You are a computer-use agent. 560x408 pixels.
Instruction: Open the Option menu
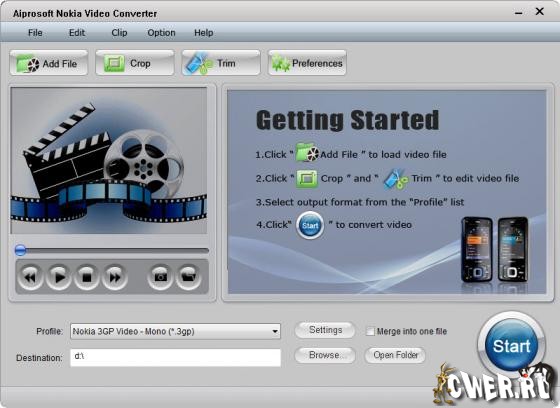[x=161, y=33]
